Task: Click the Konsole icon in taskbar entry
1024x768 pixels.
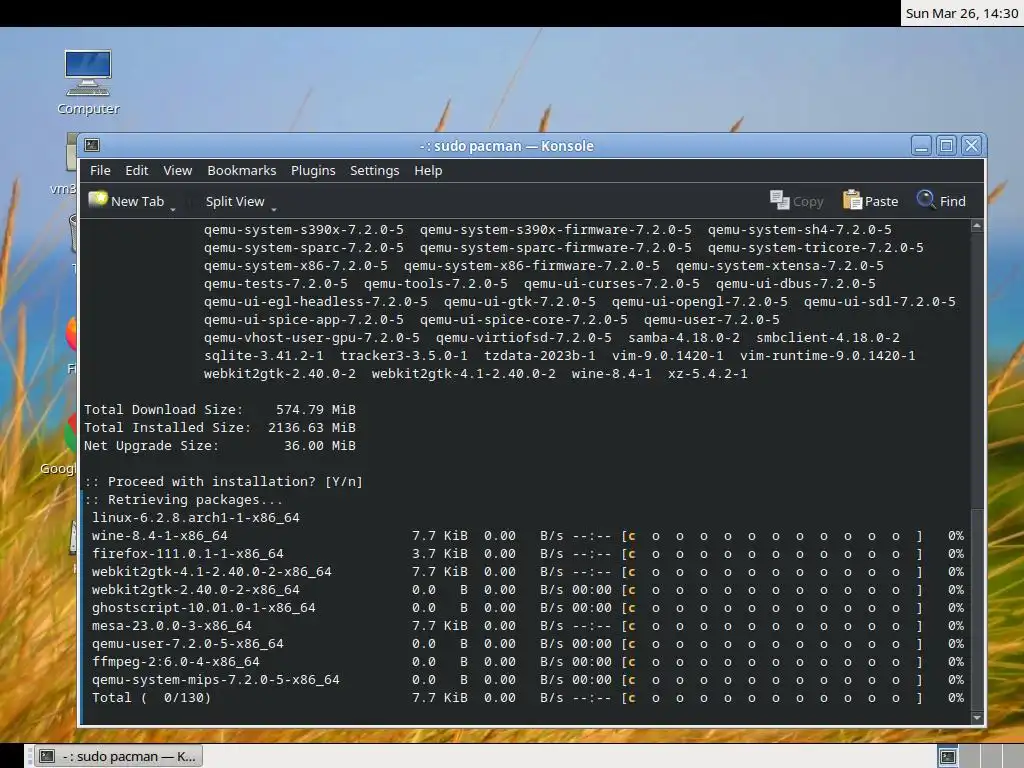Action: (47, 756)
